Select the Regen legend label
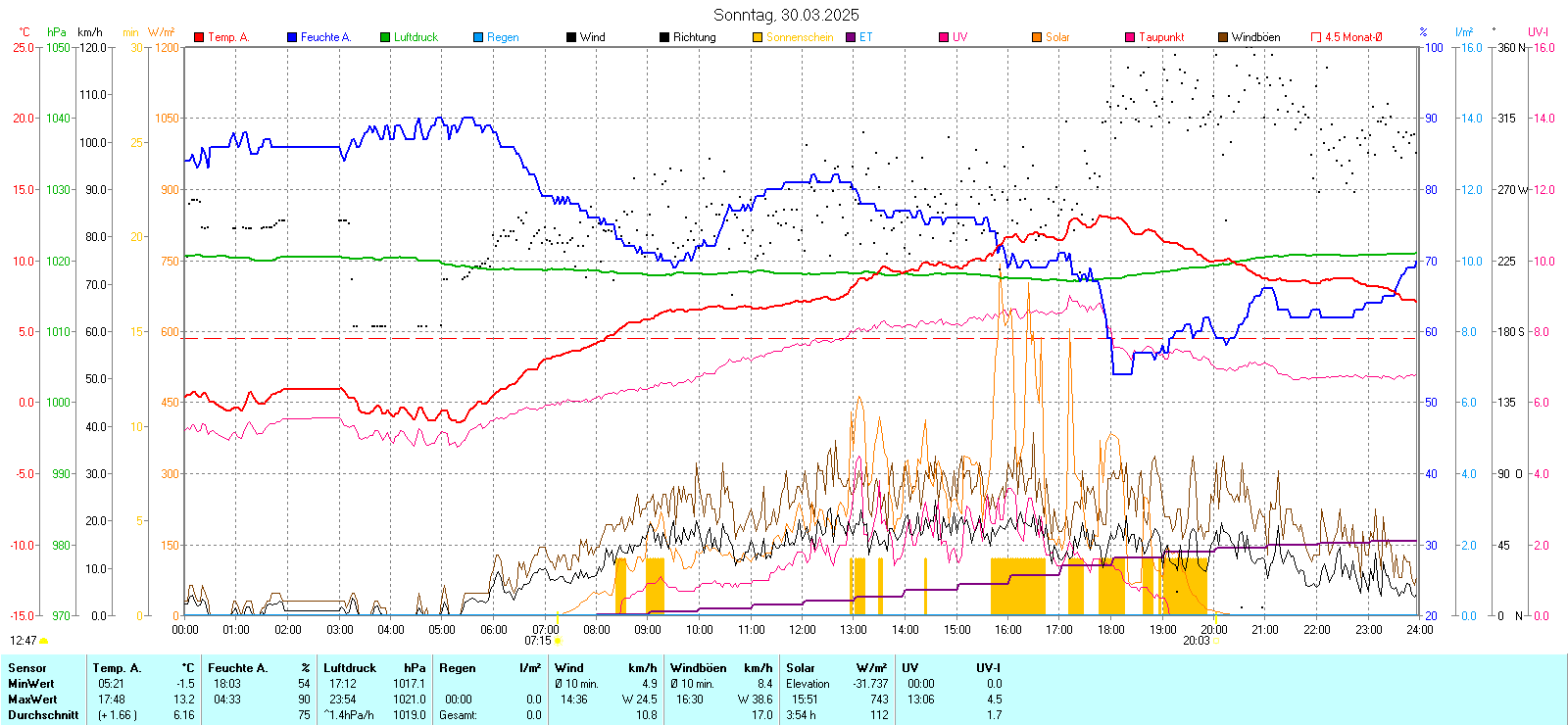 503,37
